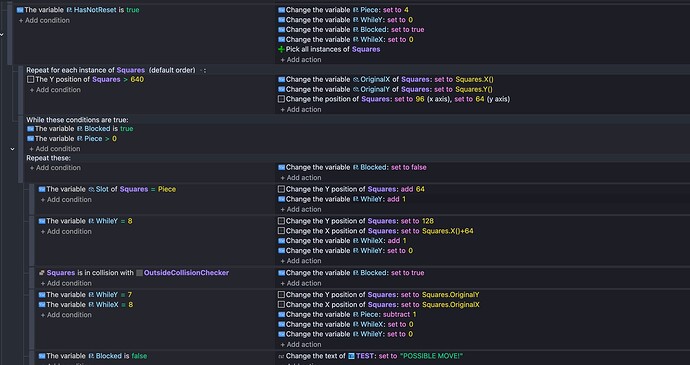This screenshot has height=365, width=690.
Task: Click icon of Y position set to 128 action
Action: point(281,221)
